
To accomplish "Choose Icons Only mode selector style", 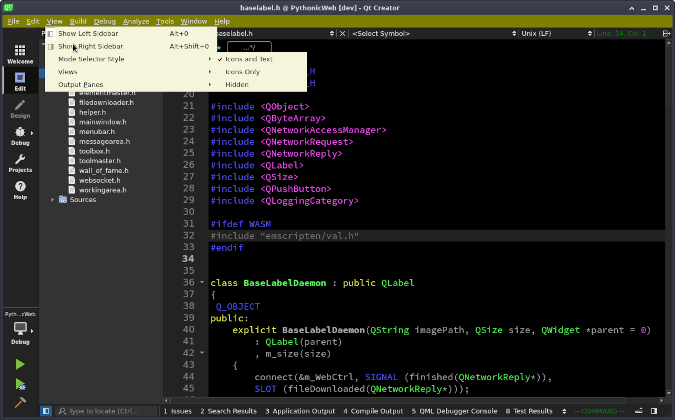I will [x=242, y=72].
